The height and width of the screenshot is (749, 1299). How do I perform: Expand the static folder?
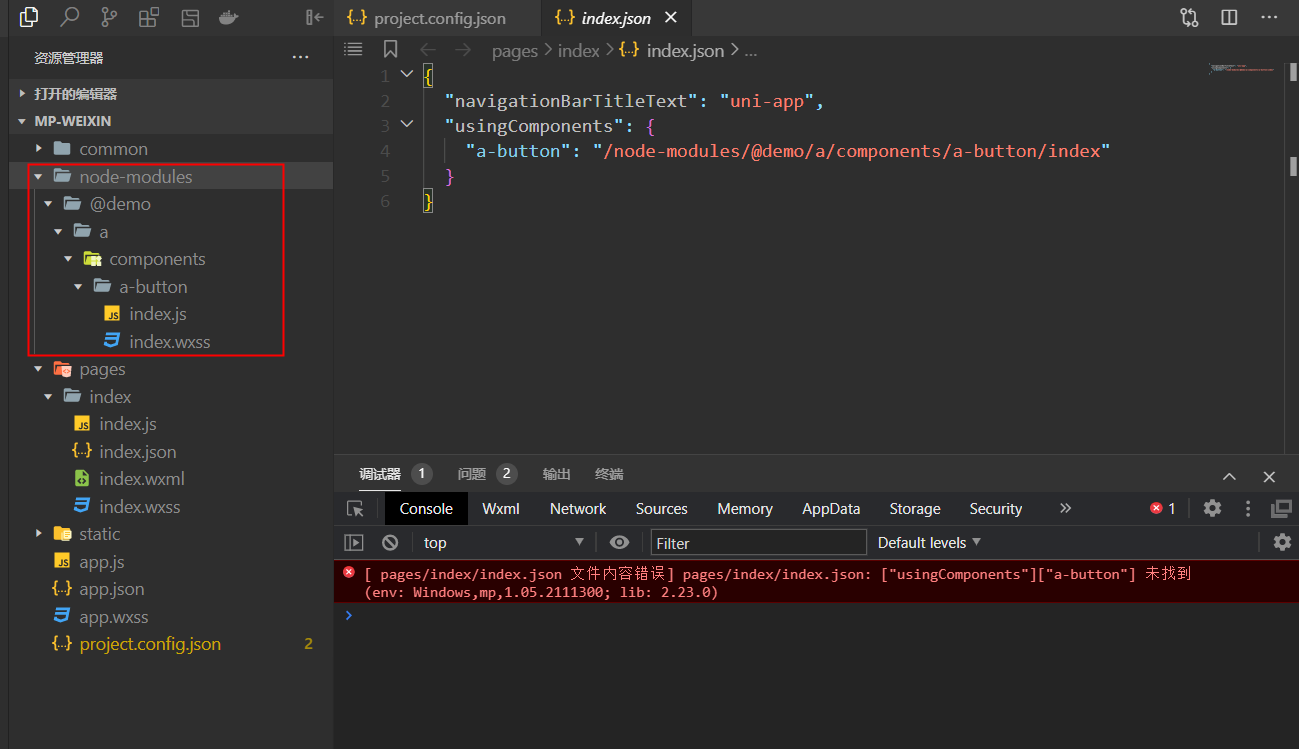171,533
